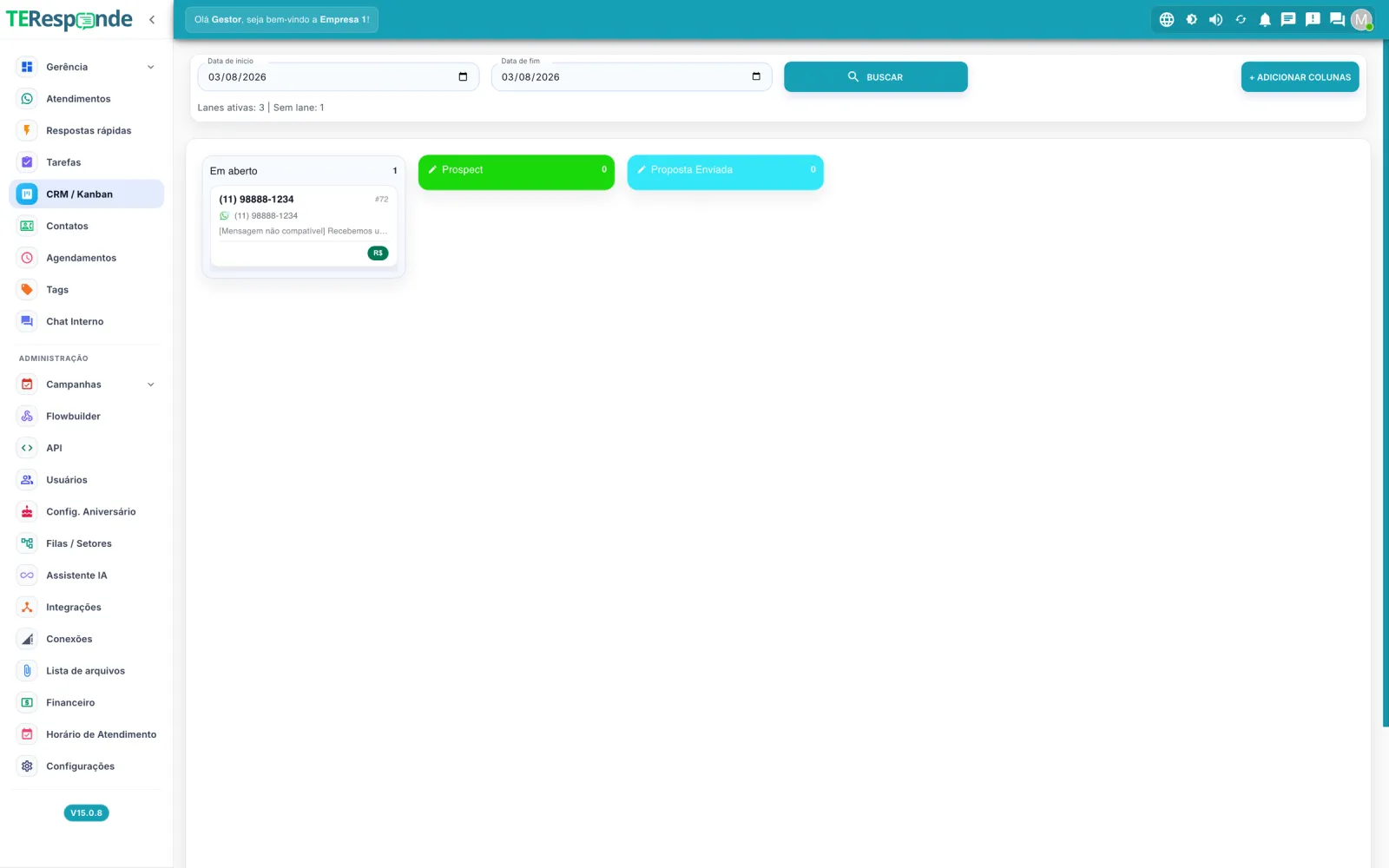1389x868 pixels.
Task: Open Respostas rápidas section
Action: pyautogui.click(x=87, y=130)
